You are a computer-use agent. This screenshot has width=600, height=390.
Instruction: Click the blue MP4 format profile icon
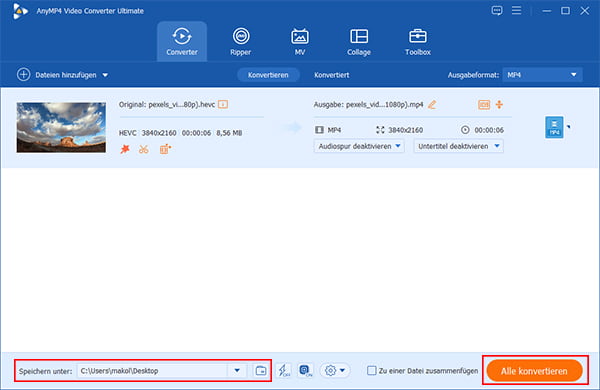click(x=554, y=127)
